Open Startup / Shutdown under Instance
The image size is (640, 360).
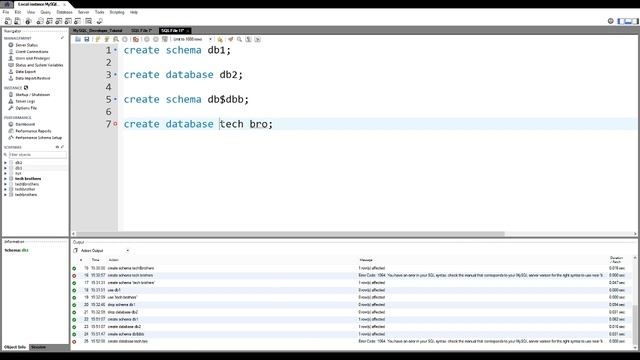pyautogui.click(x=33, y=95)
